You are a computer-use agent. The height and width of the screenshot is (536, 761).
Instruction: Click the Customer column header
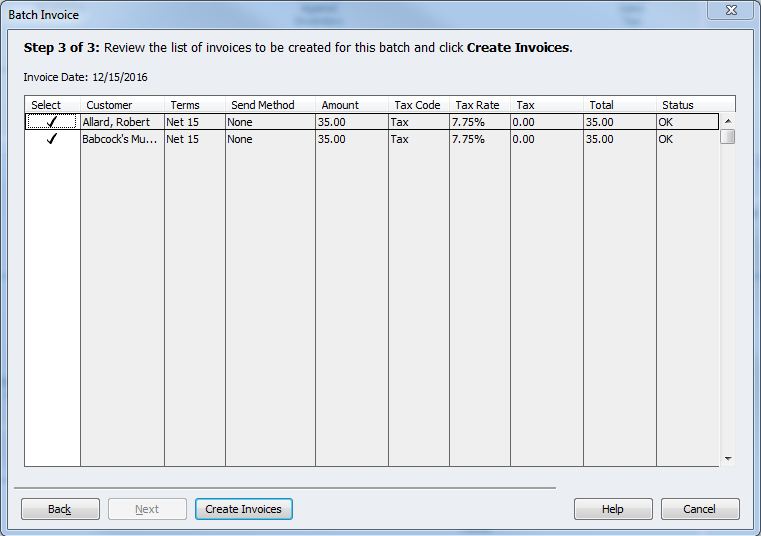click(109, 105)
